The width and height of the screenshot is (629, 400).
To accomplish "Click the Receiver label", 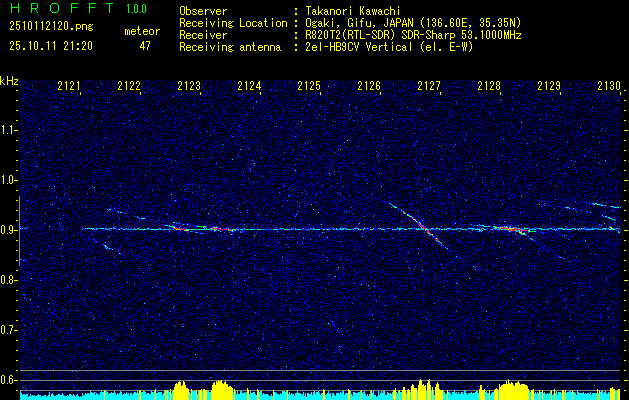I will click(203, 35).
